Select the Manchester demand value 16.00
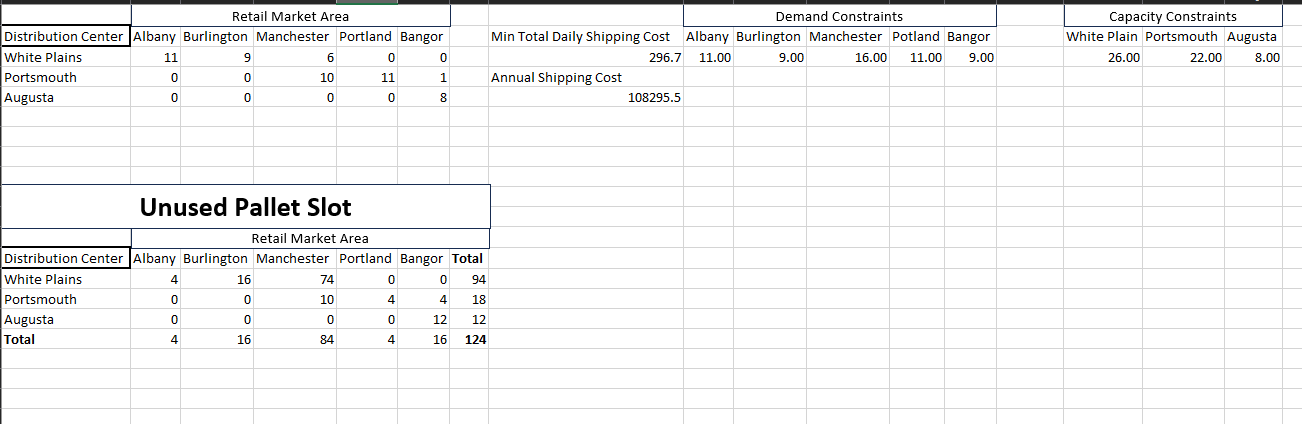 pyautogui.click(x=848, y=57)
